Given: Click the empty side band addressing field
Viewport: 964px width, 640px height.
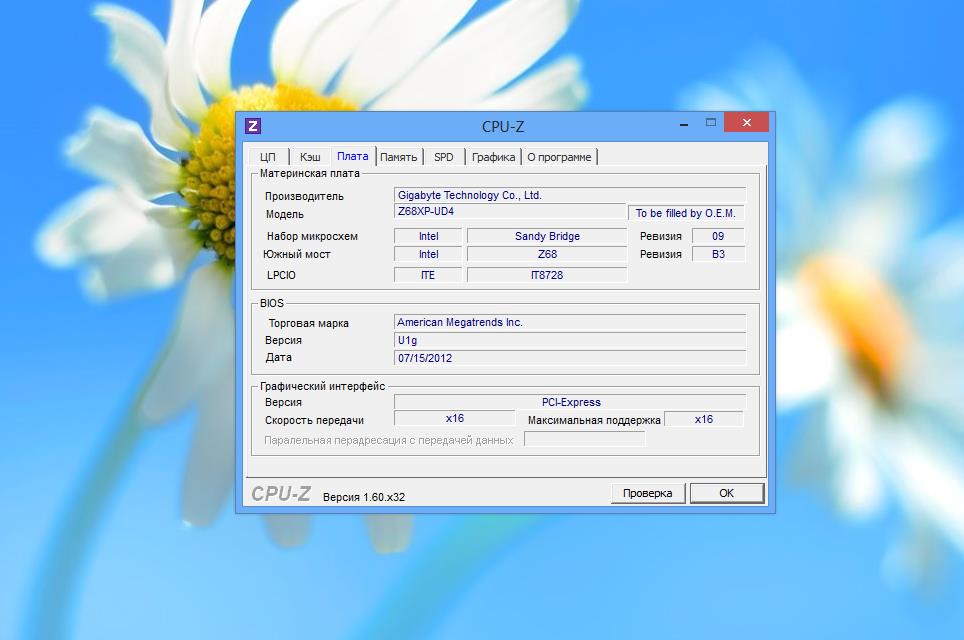Looking at the screenshot, I should tap(585, 439).
